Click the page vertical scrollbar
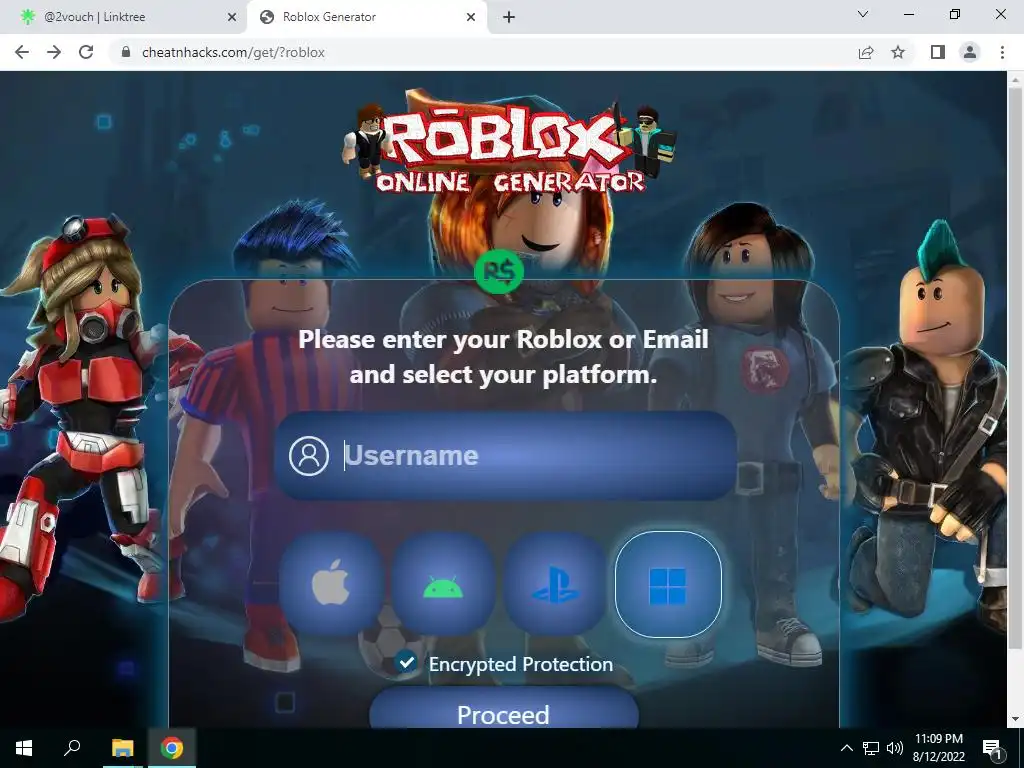Screen dimensions: 1024x768 click(1015, 366)
